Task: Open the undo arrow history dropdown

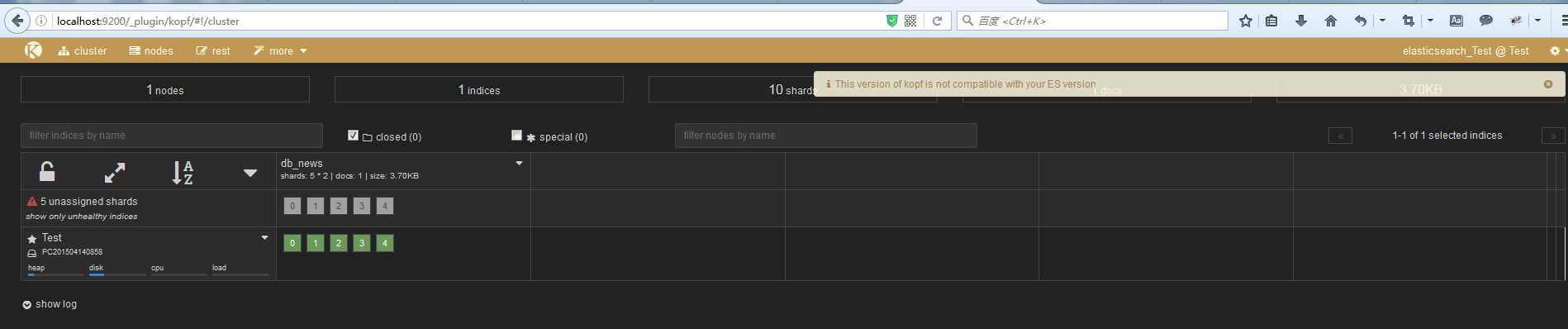Action: pos(1382,21)
